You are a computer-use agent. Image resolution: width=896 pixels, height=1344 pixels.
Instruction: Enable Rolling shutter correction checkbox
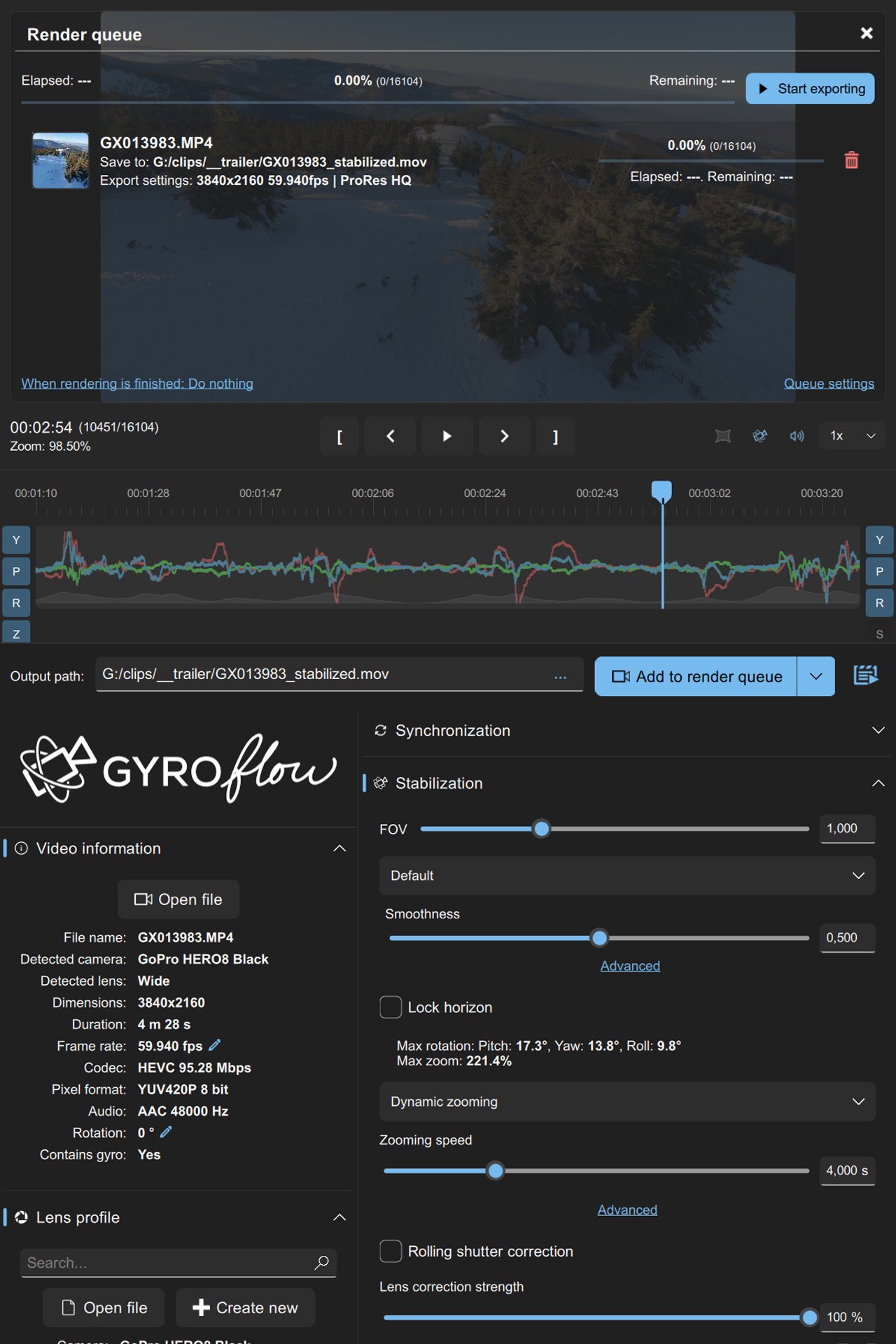click(391, 1251)
